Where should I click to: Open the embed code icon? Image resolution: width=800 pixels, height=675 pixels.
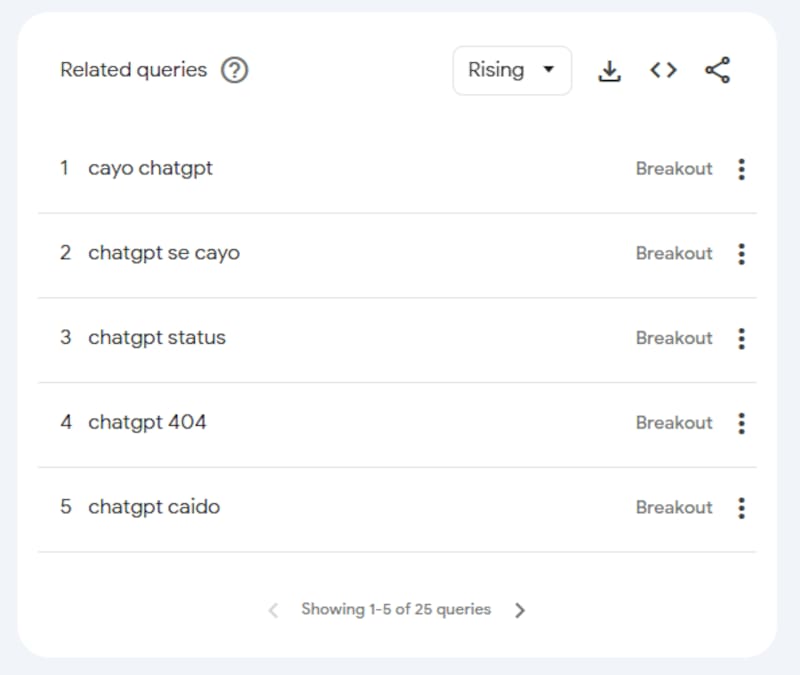click(x=663, y=70)
